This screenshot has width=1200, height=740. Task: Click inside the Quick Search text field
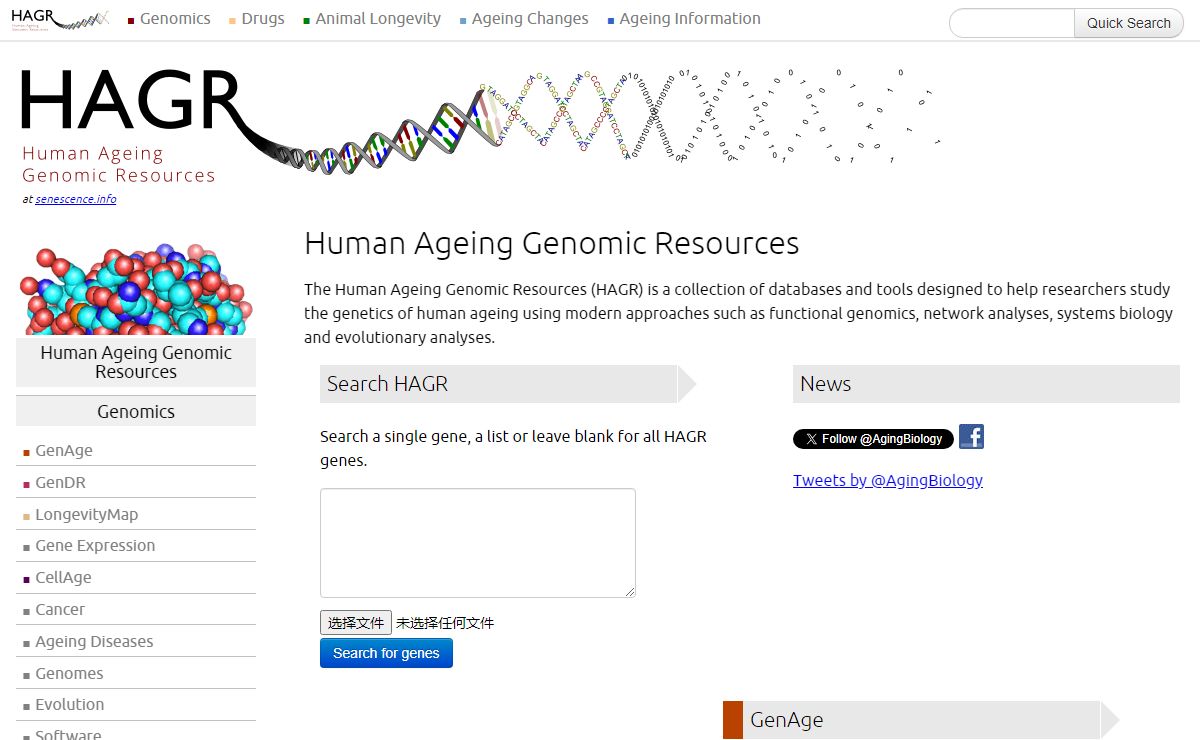1011,23
